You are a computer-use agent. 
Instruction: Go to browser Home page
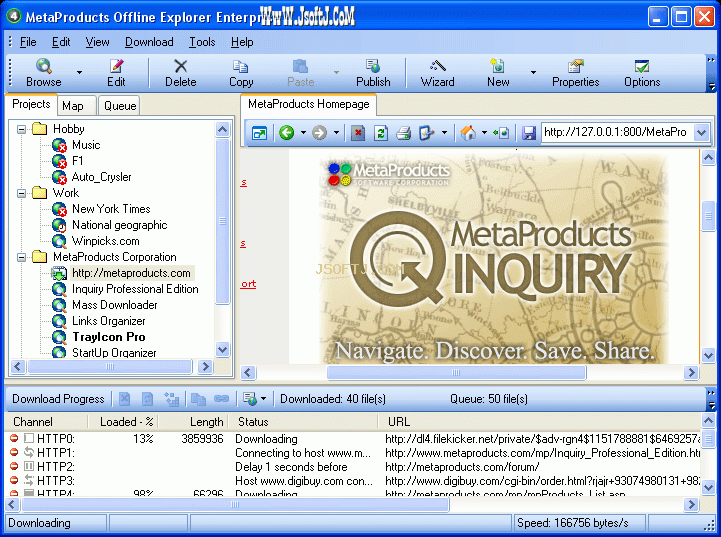(x=468, y=133)
